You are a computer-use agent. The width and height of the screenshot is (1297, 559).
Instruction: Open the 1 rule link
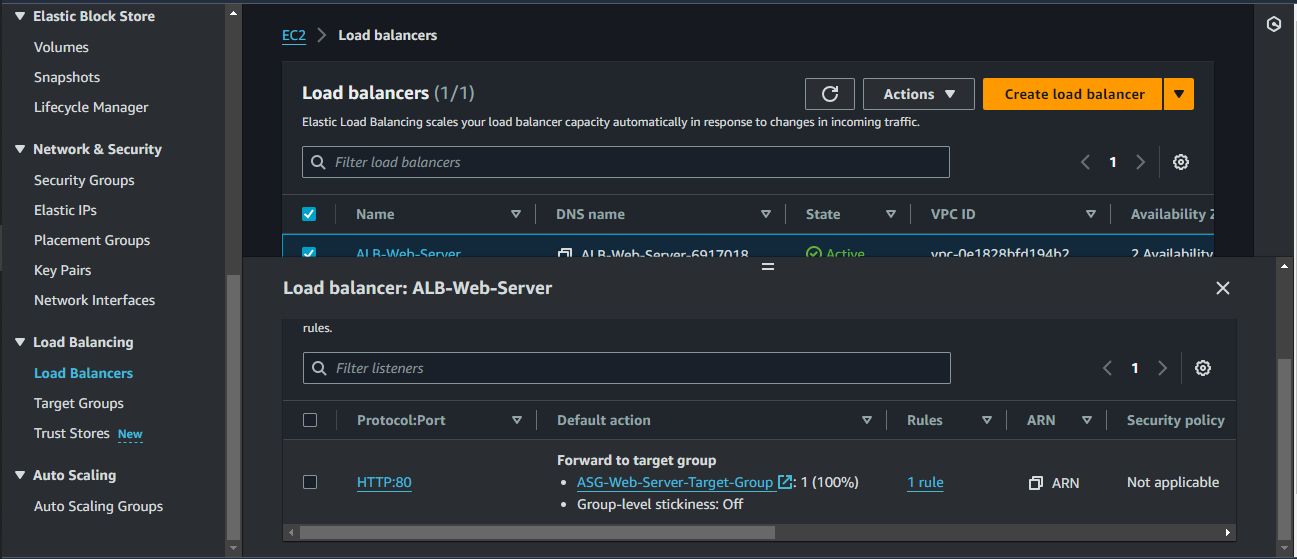click(925, 482)
